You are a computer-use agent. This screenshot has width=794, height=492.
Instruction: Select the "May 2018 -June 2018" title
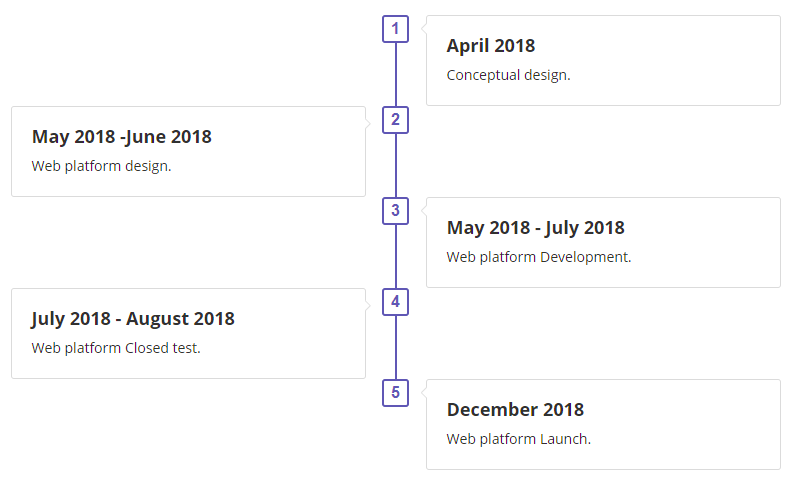click(121, 137)
